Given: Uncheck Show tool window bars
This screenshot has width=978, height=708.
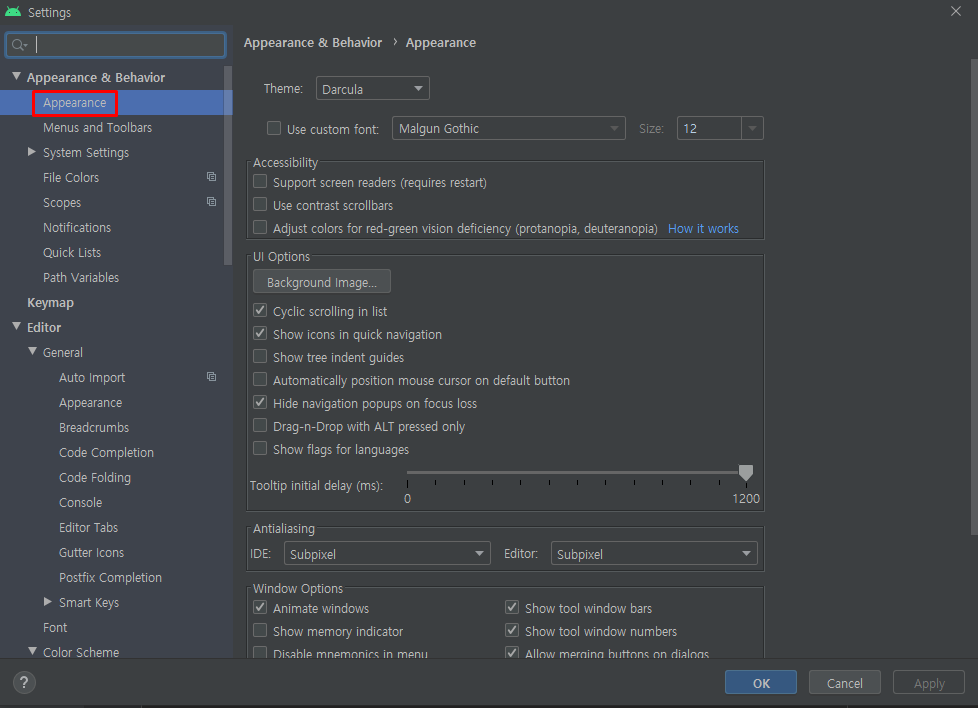Looking at the screenshot, I should 512,608.
